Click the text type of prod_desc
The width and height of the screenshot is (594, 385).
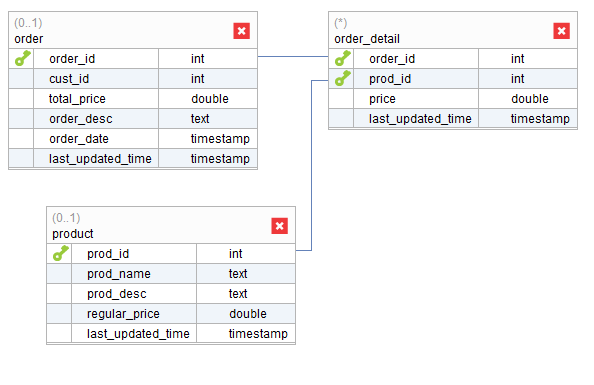click(238, 294)
